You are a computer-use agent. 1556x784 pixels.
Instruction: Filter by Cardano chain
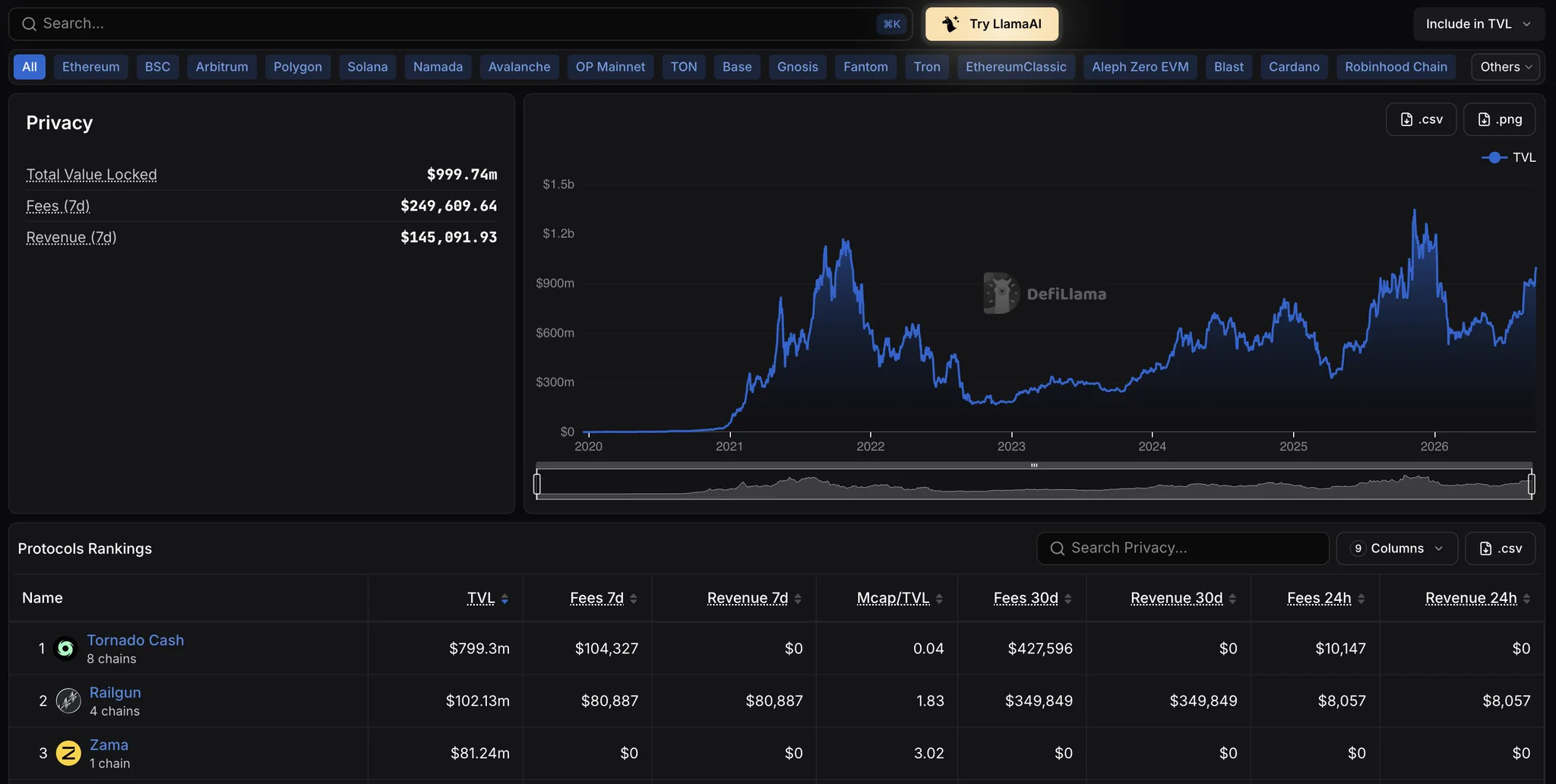(x=1295, y=67)
